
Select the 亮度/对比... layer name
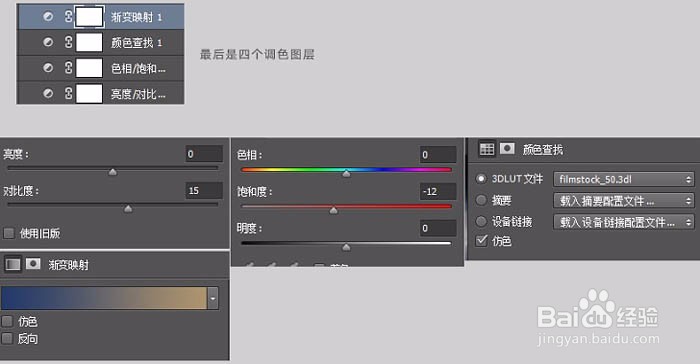[x=138, y=94]
